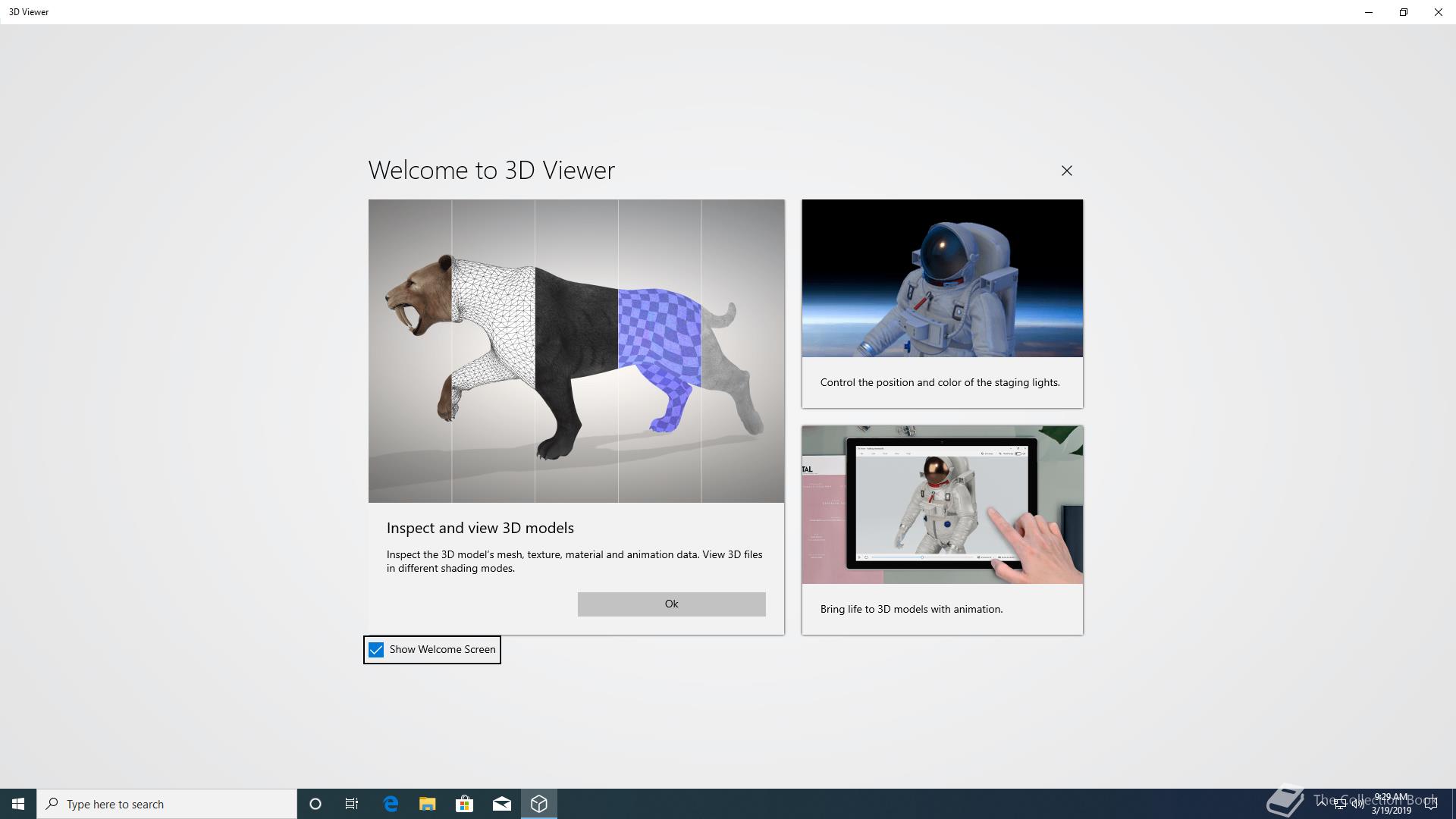1456x819 pixels.
Task: Close the Welcome to 3D Viewer dialog
Action: point(1067,171)
